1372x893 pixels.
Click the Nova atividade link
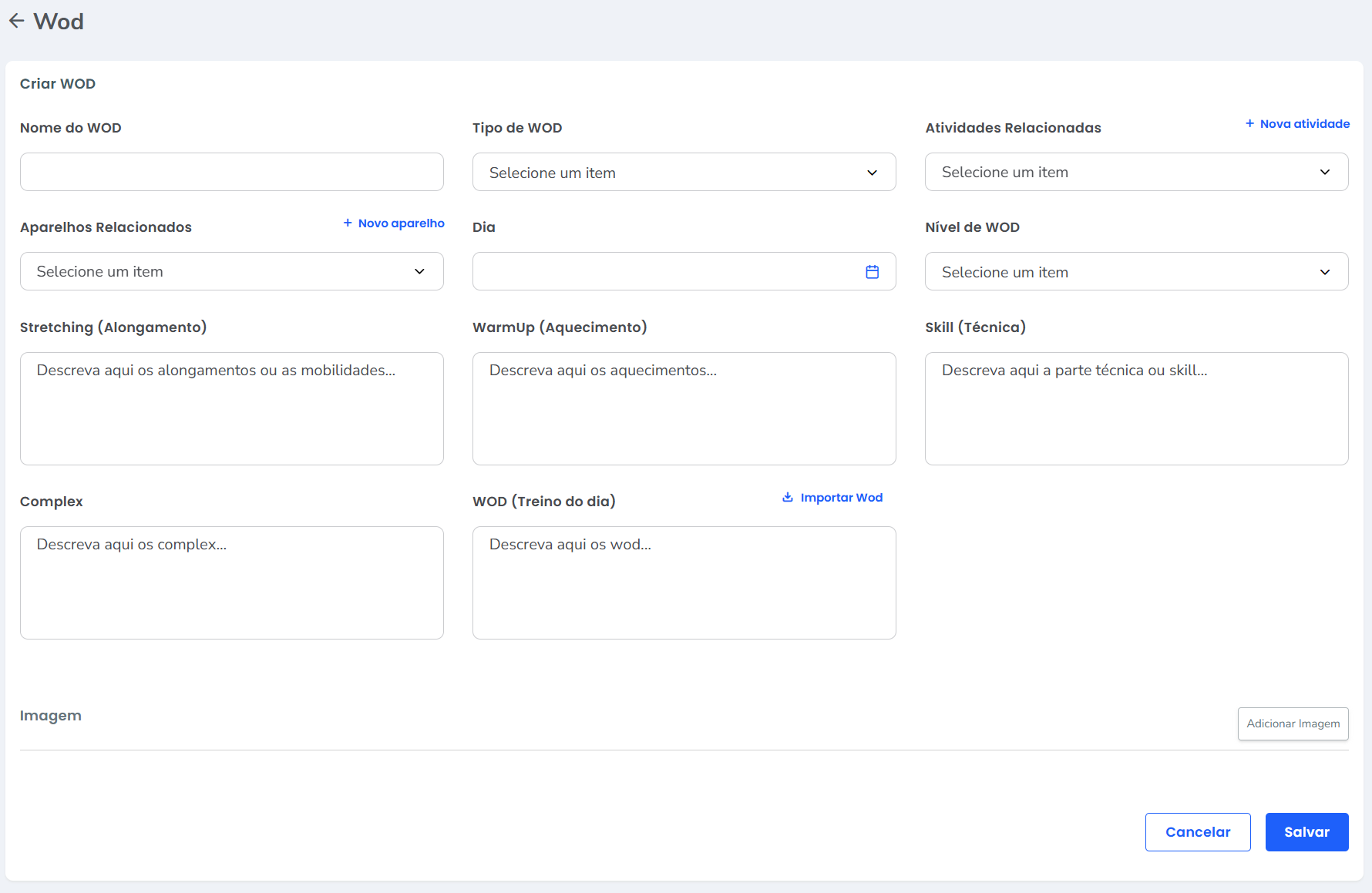1304,124
